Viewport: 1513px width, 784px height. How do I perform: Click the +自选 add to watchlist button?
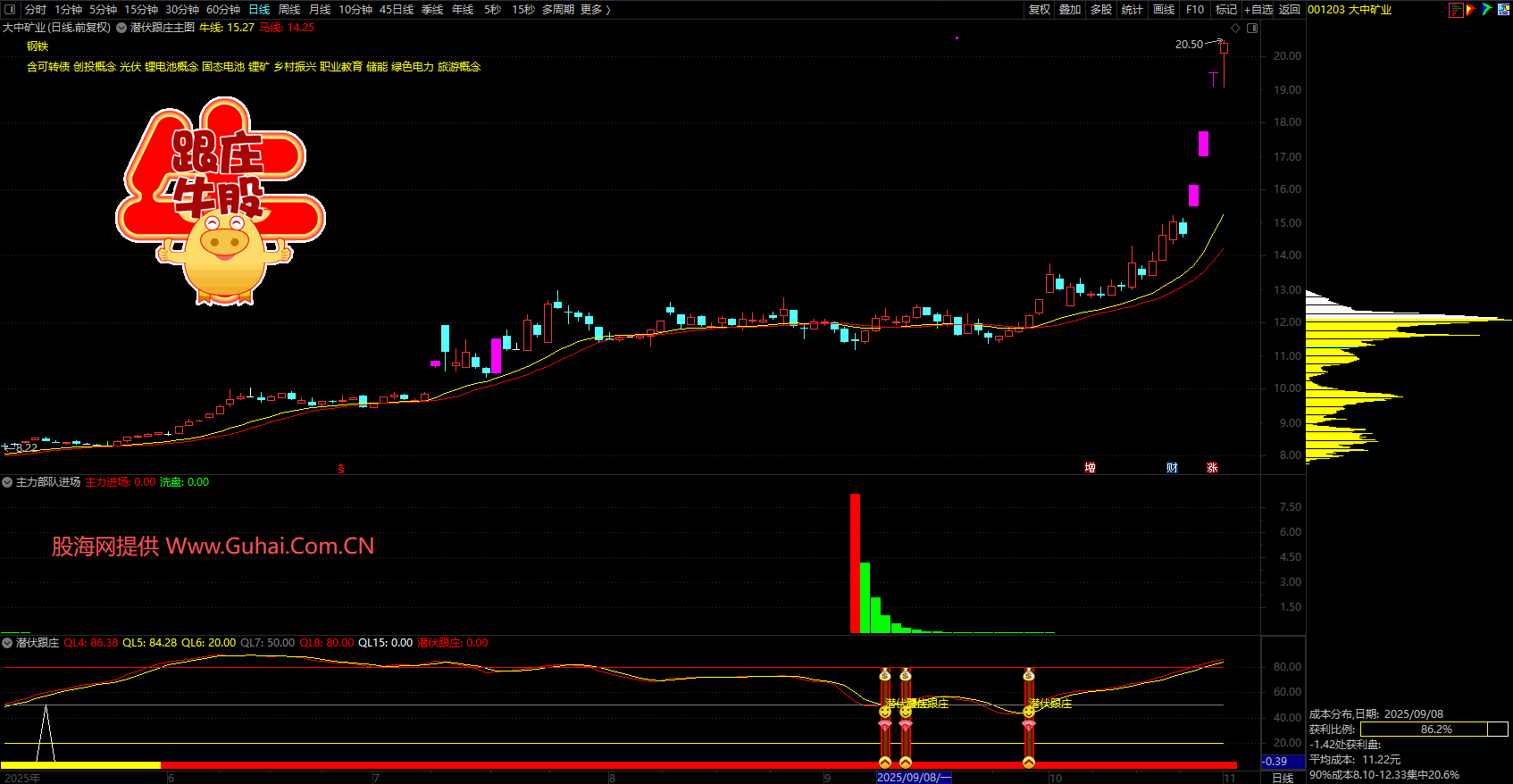click(x=1258, y=10)
